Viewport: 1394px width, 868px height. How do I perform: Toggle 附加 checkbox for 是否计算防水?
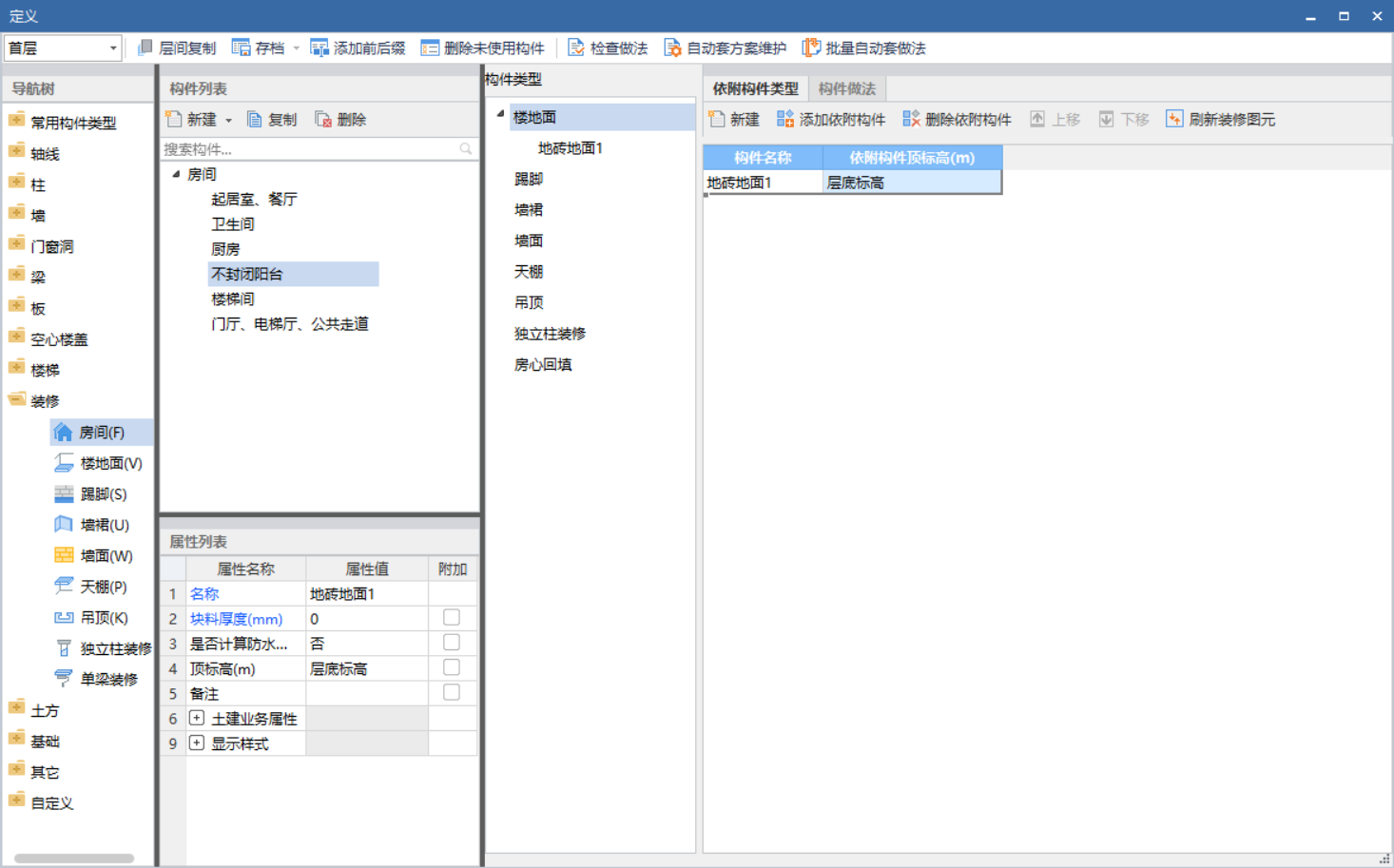[x=452, y=643]
